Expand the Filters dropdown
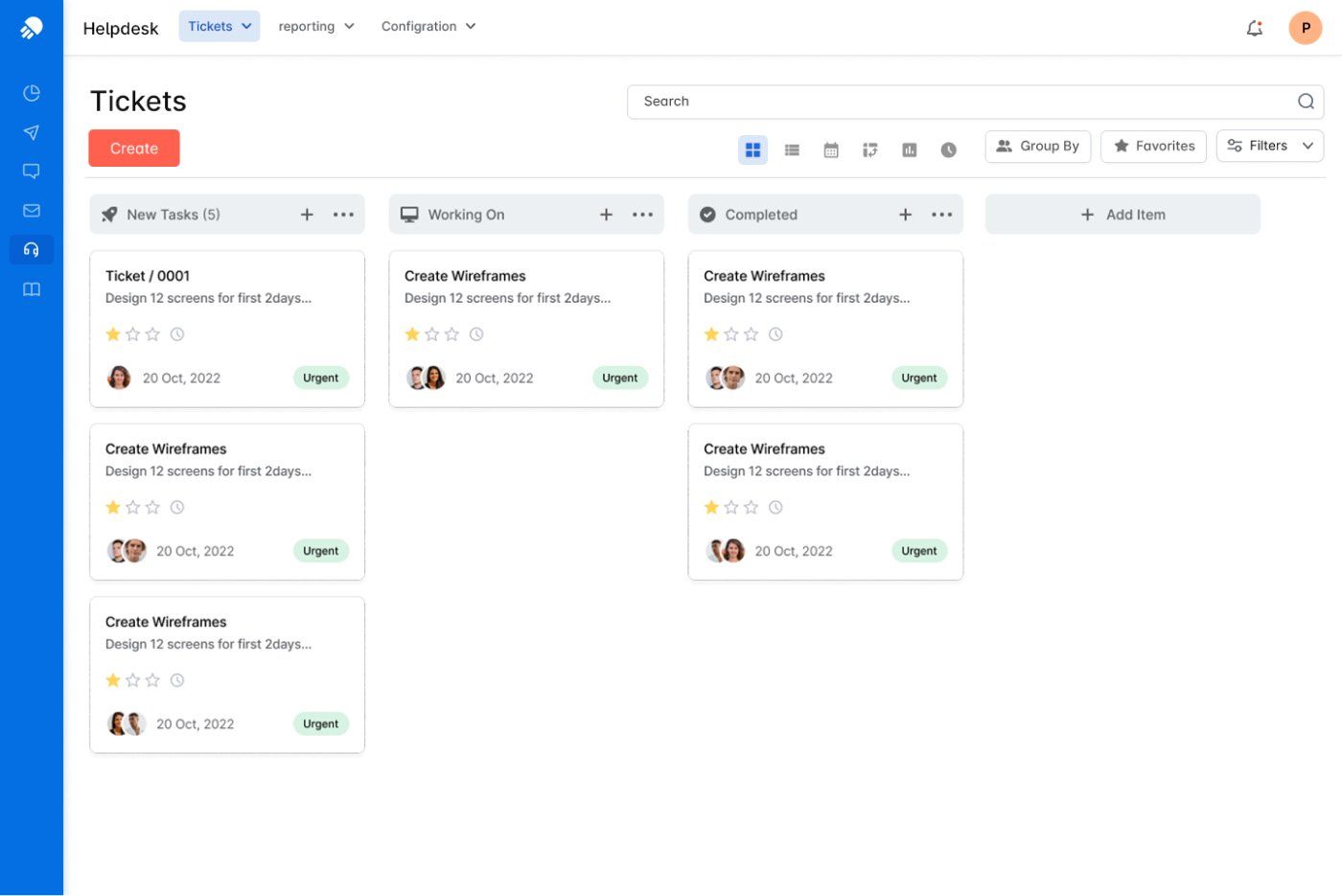This screenshot has height=896, width=1342. 1269,146
